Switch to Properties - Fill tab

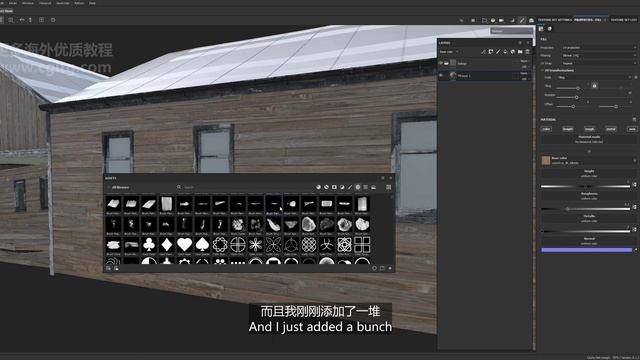588,20
